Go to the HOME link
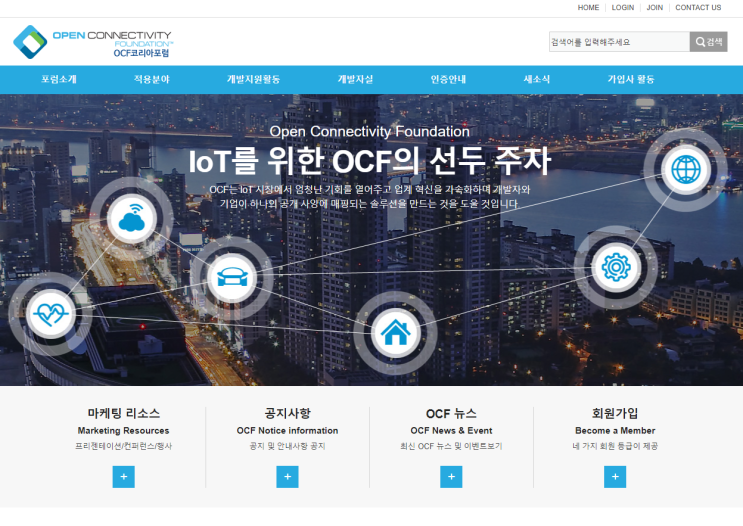 pyautogui.click(x=588, y=8)
